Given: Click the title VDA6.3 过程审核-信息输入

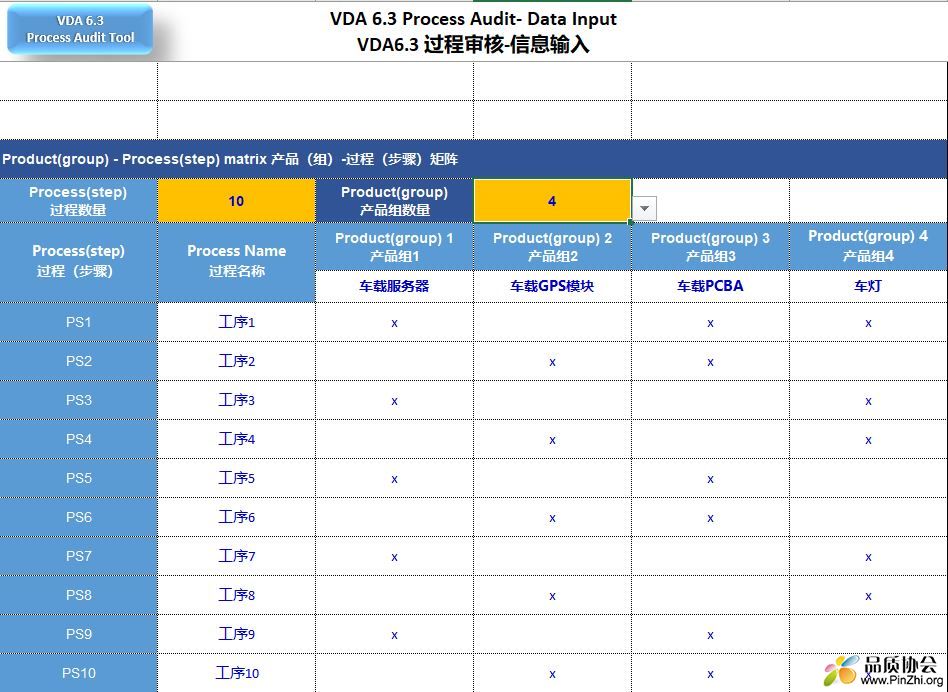Looking at the screenshot, I should coord(473,45).
